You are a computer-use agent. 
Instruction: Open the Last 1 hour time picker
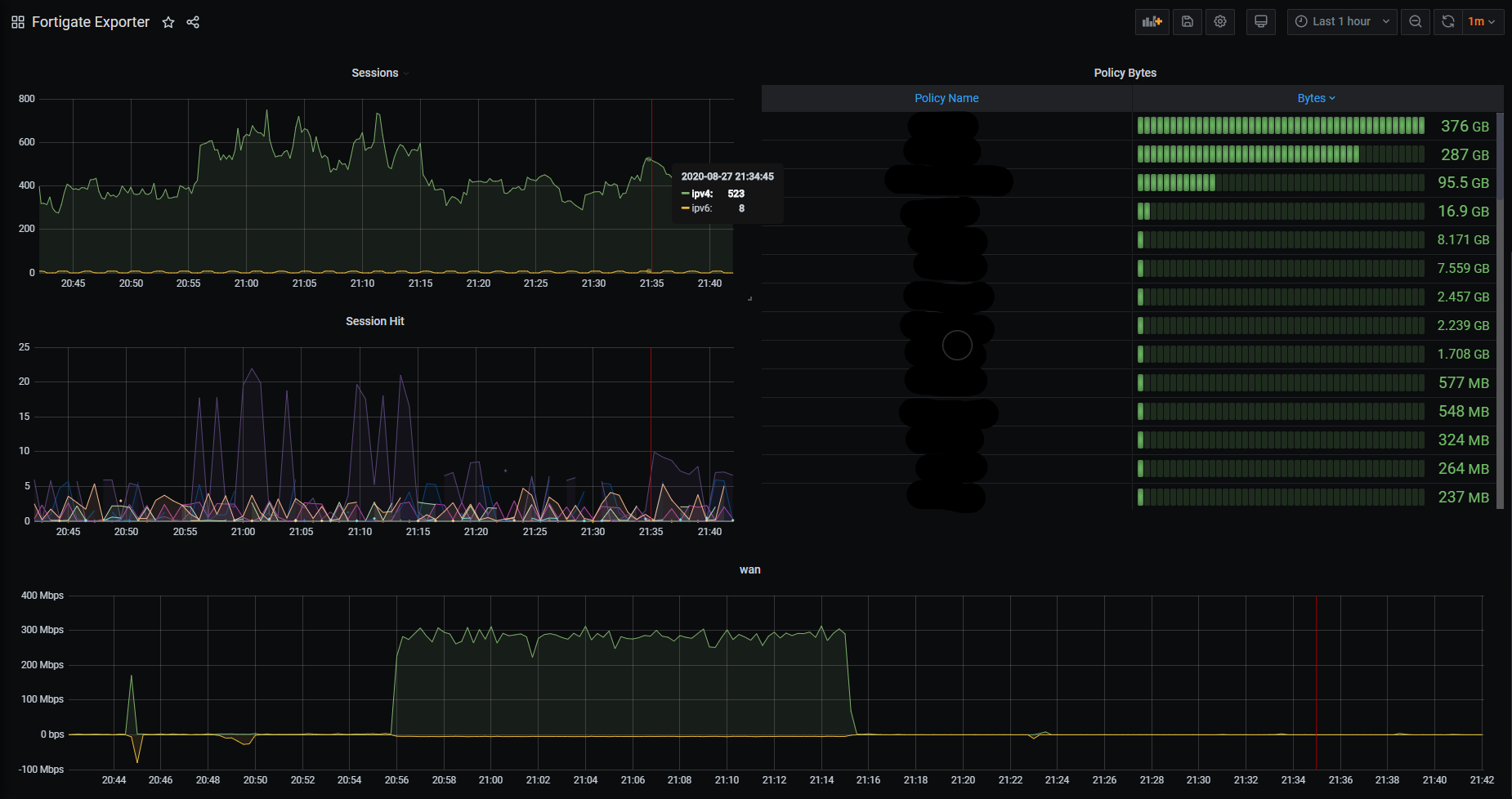1342,22
